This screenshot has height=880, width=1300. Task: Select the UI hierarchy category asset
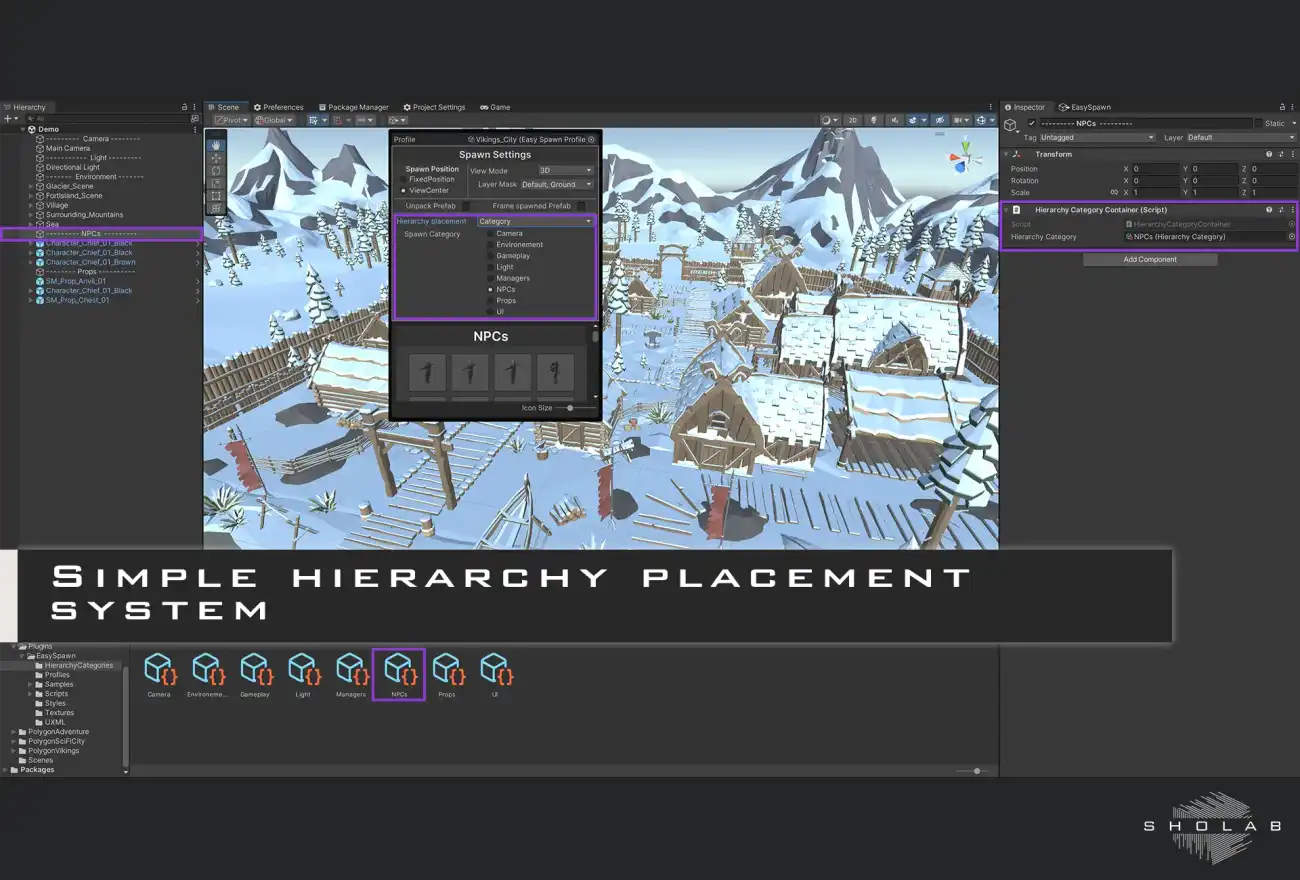click(x=495, y=675)
